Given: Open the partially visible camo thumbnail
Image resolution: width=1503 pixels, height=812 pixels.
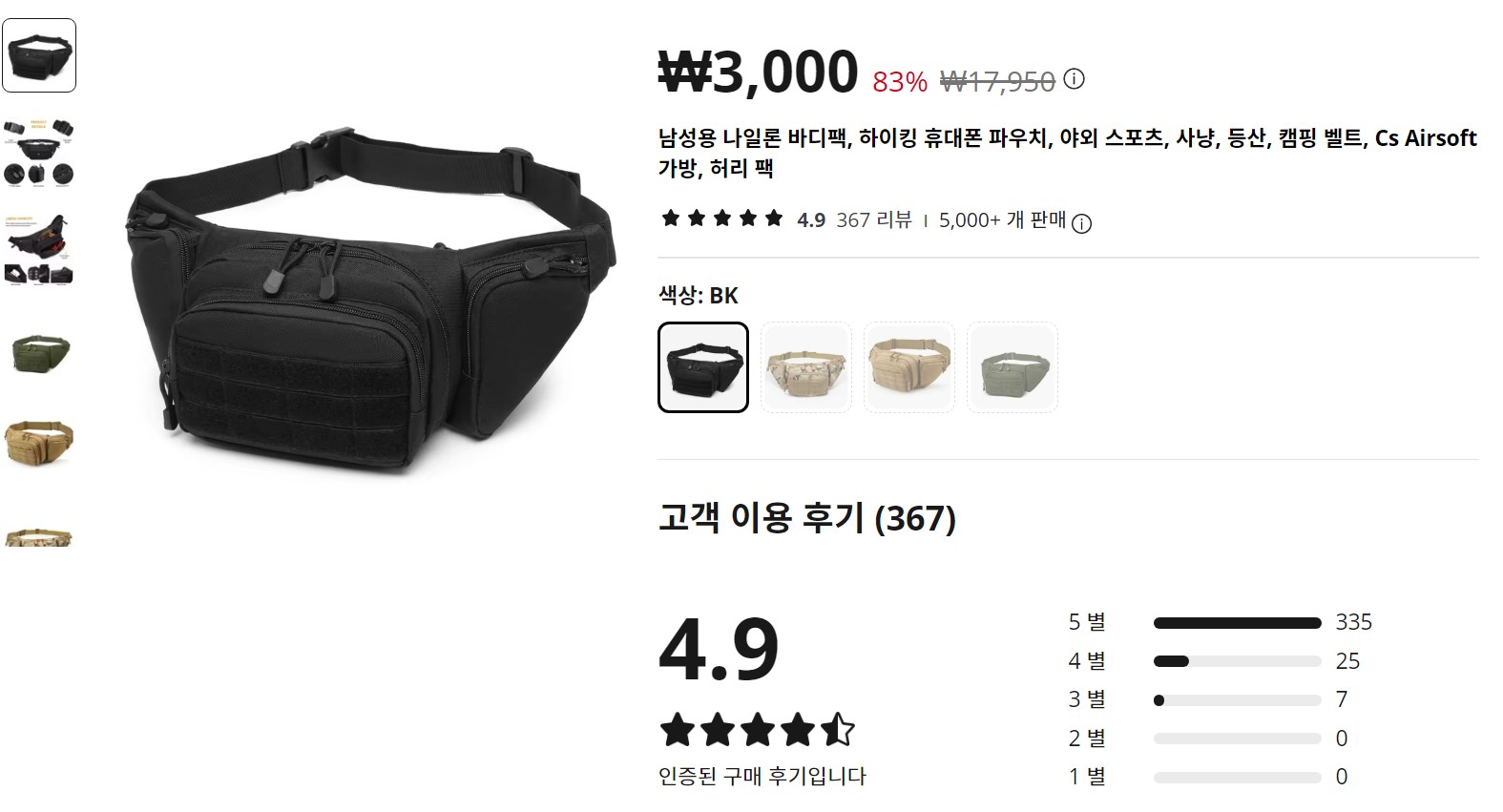Looking at the screenshot, I should 39,534.
